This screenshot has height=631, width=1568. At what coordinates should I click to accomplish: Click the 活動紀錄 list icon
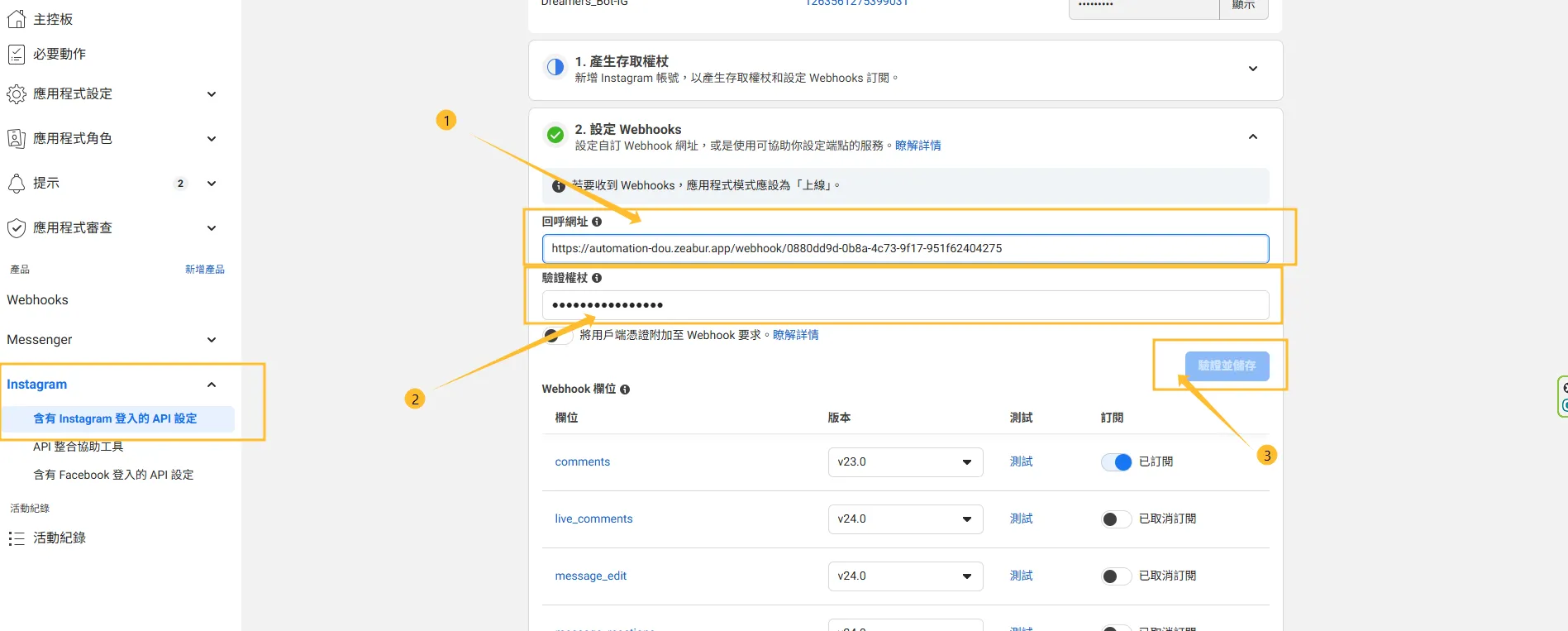click(x=17, y=538)
